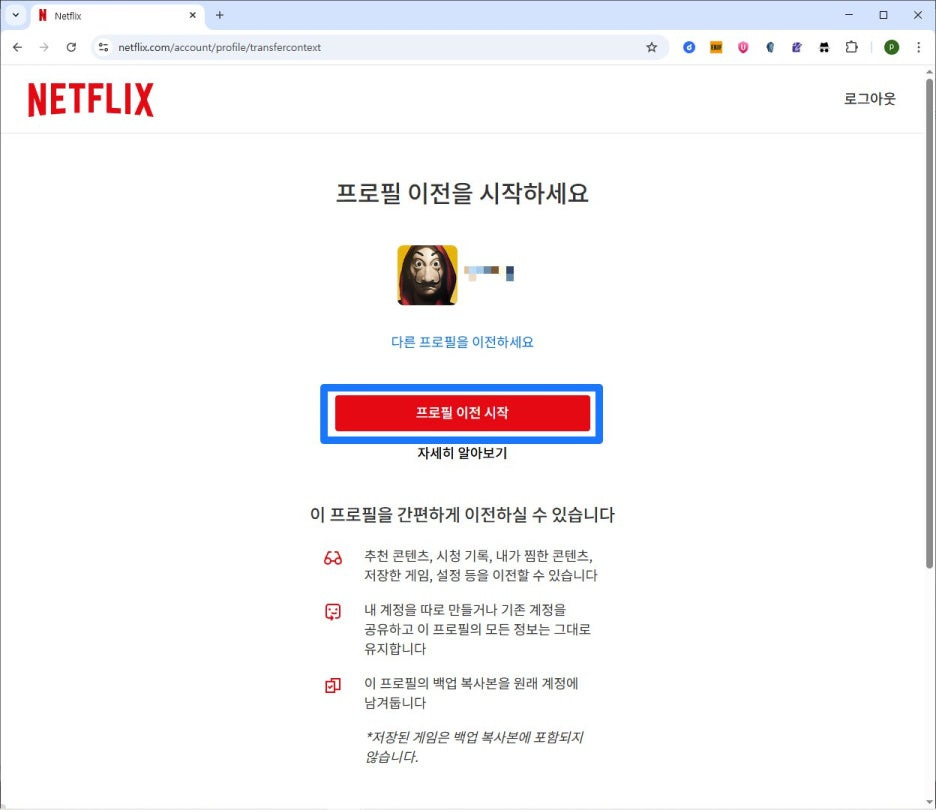Open the blue circular extension icon
Screen dimensions: 936x810
[x=689, y=47]
